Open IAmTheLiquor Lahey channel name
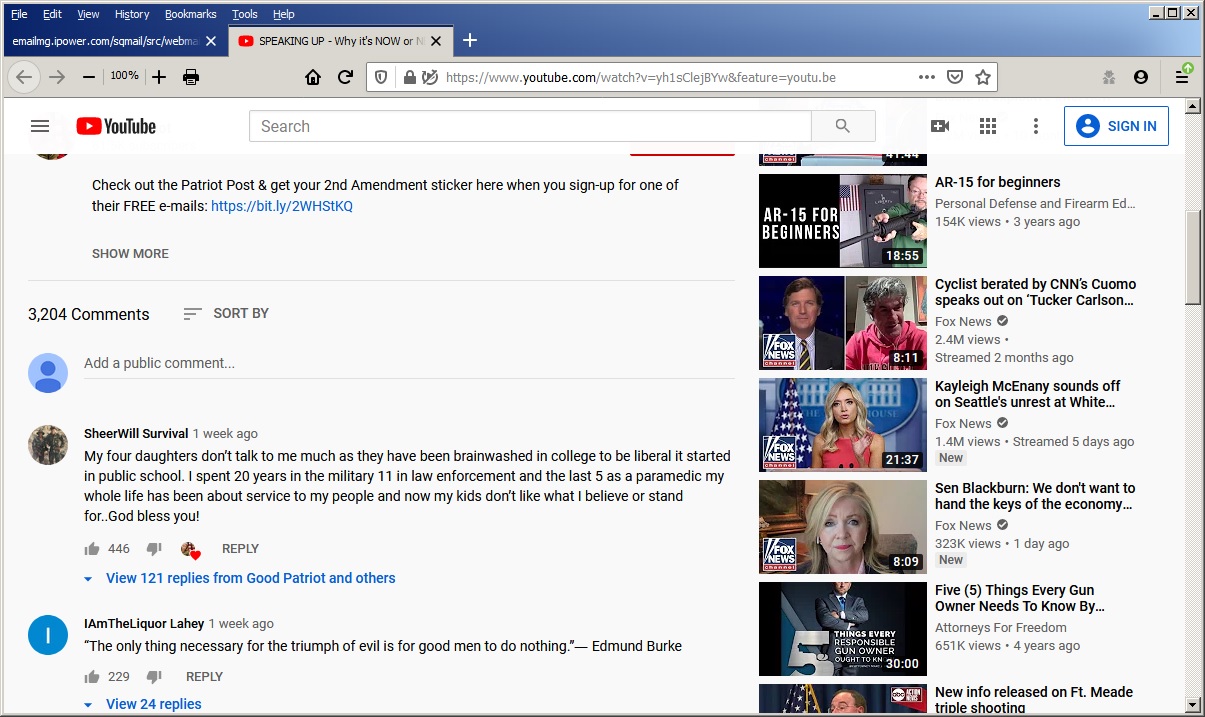The width and height of the screenshot is (1205, 717). coord(144,624)
